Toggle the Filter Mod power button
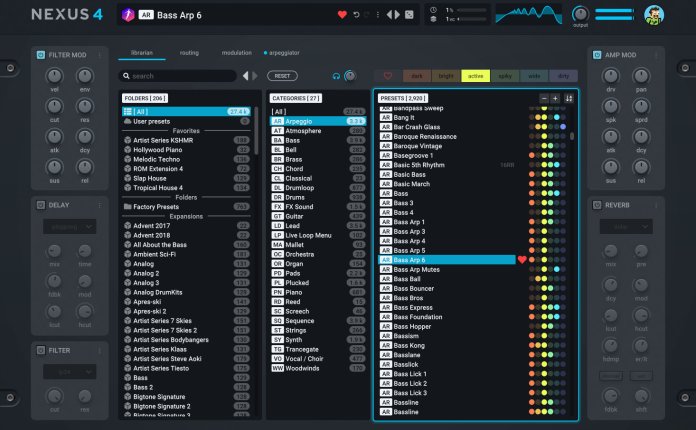This screenshot has width=696, height=430. pyautogui.click(x=40, y=54)
